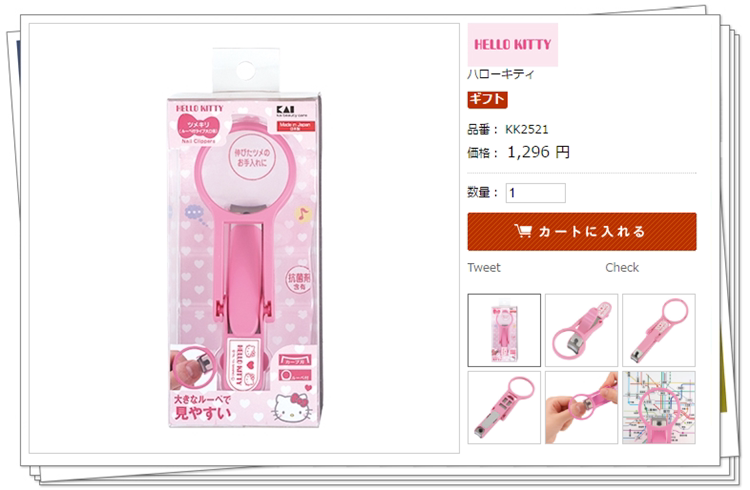Click the main product package image
This screenshot has width=750, height=490.
pyautogui.click(x=244, y=238)
